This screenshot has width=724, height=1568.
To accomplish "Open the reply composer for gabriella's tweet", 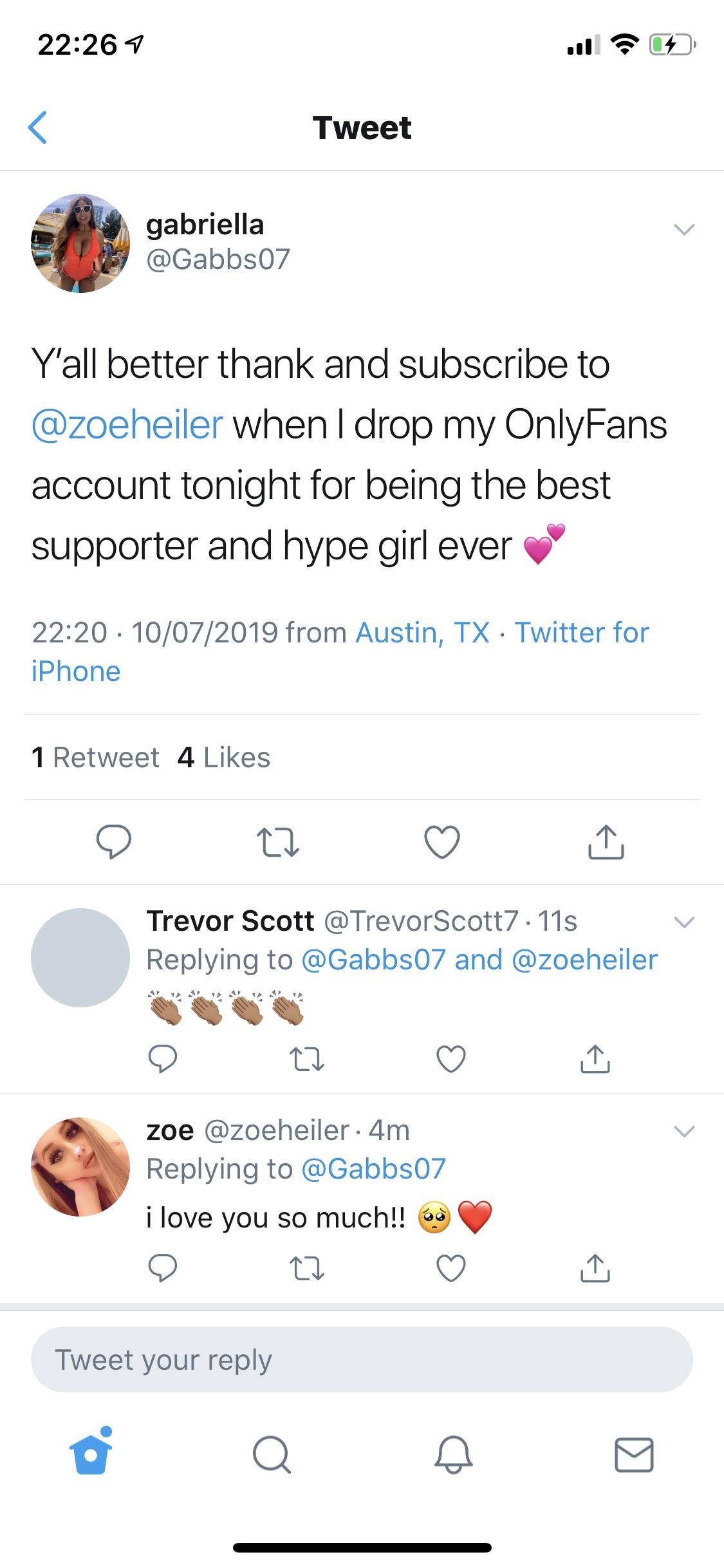I will point(115,844).
